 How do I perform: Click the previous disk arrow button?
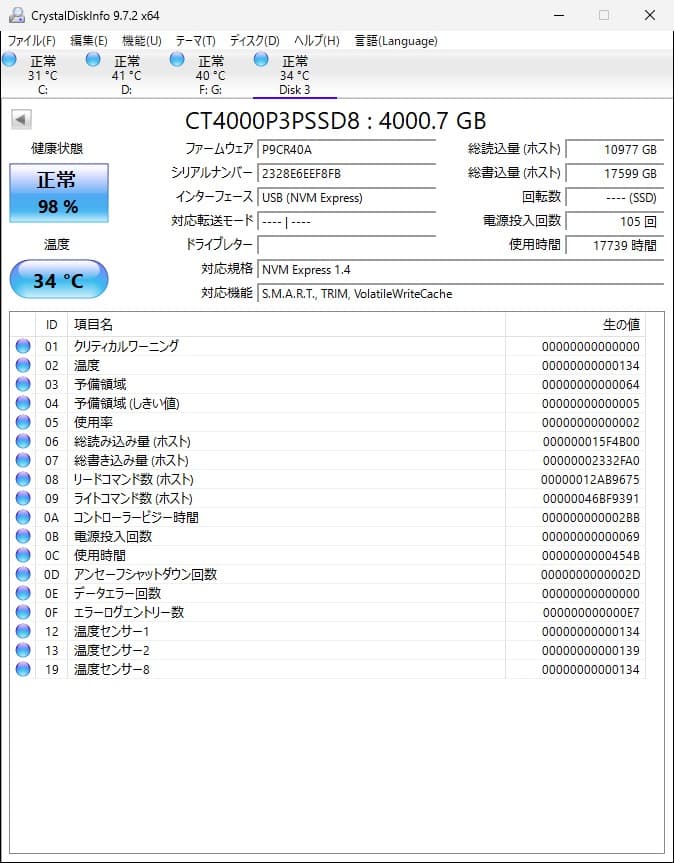(x=21, y=119)
